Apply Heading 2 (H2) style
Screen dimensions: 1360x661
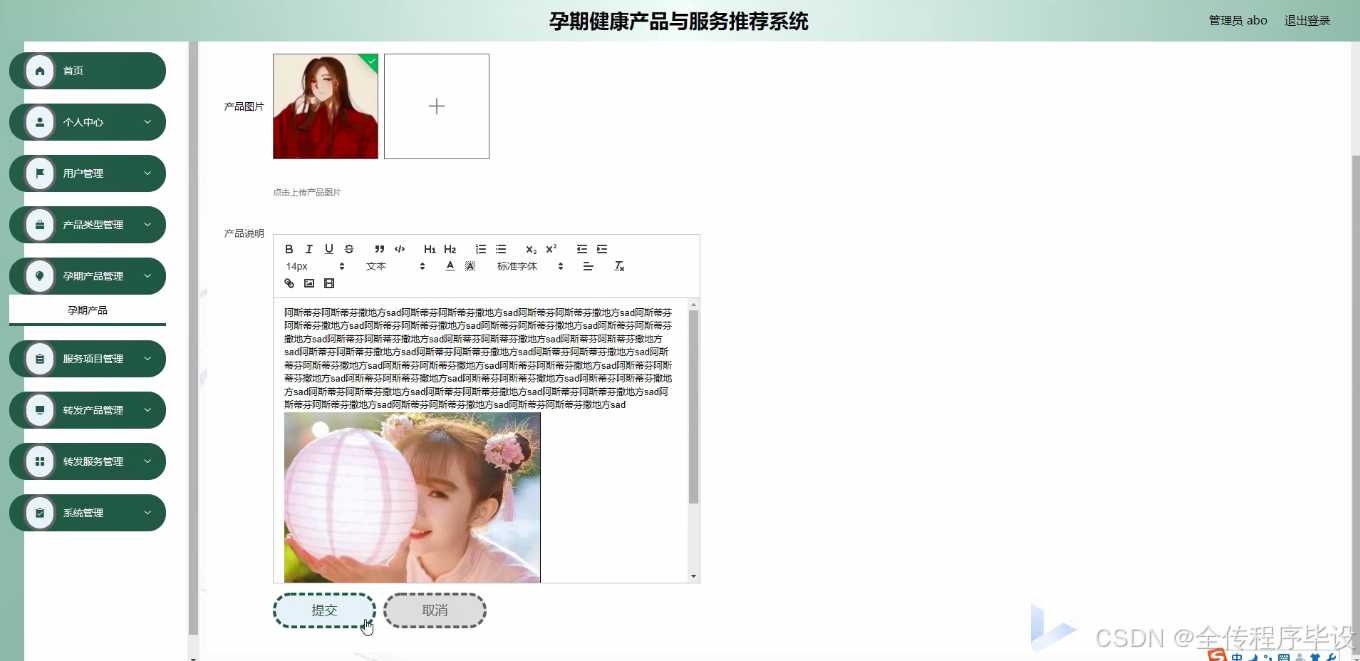pos(450,249)
